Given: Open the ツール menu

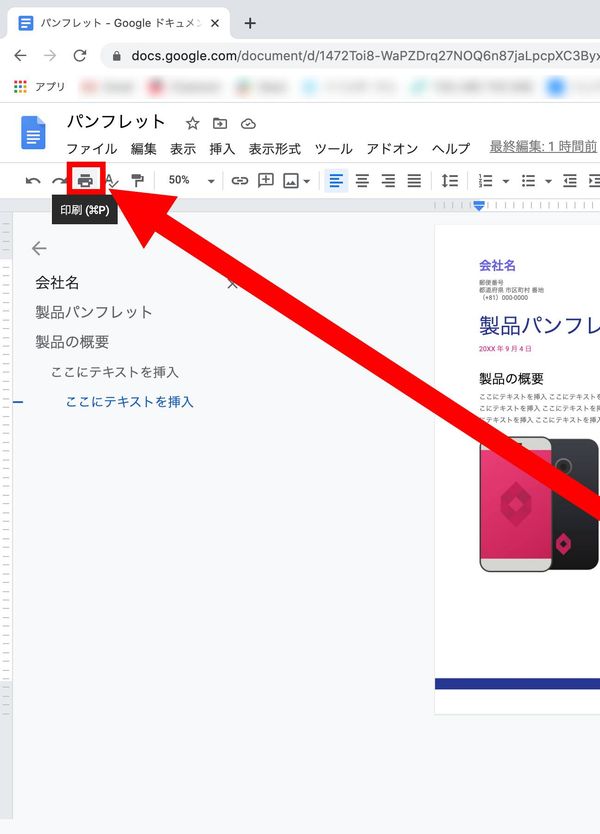Looking at the screenshot, I should point(334,148).
